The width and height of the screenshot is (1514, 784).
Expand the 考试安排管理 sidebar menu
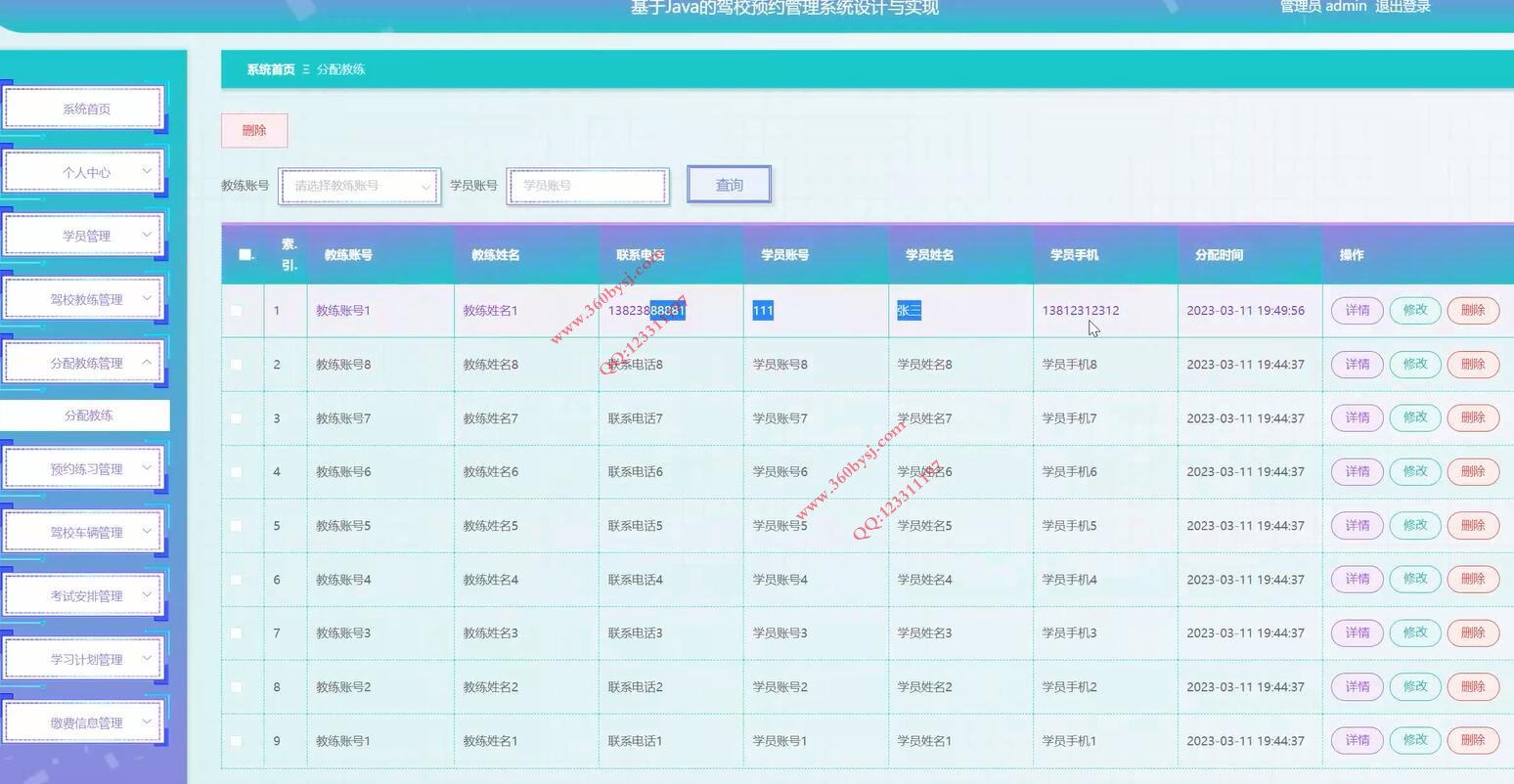click(84, 596)
